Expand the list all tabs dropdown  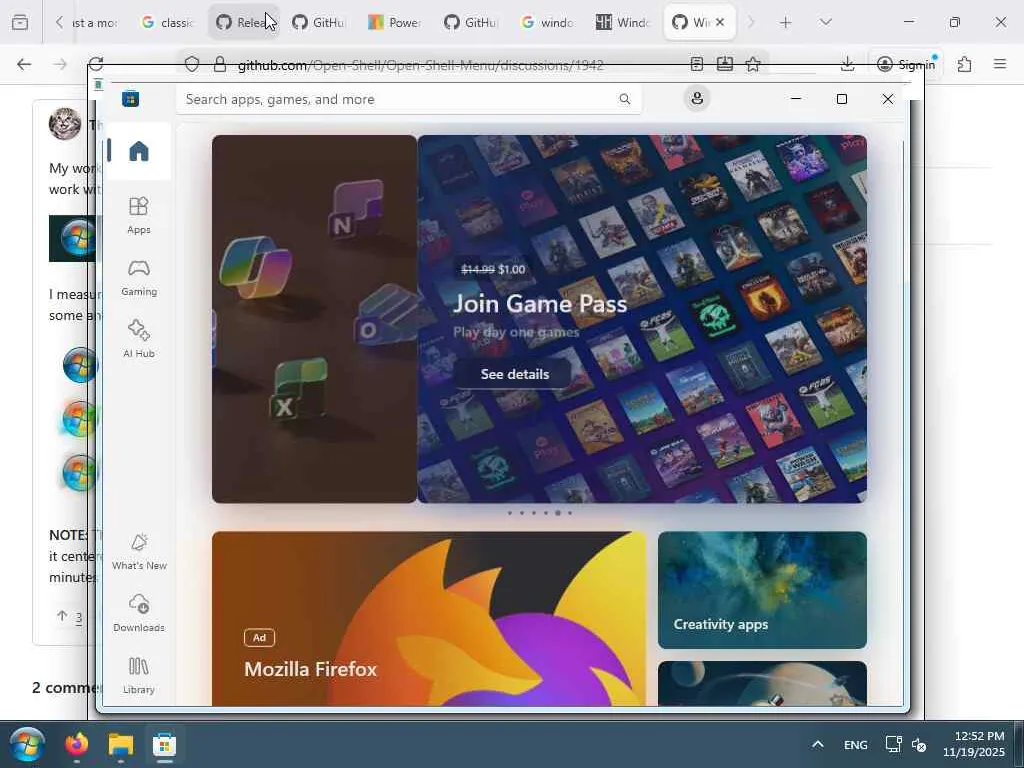(825, 22)
